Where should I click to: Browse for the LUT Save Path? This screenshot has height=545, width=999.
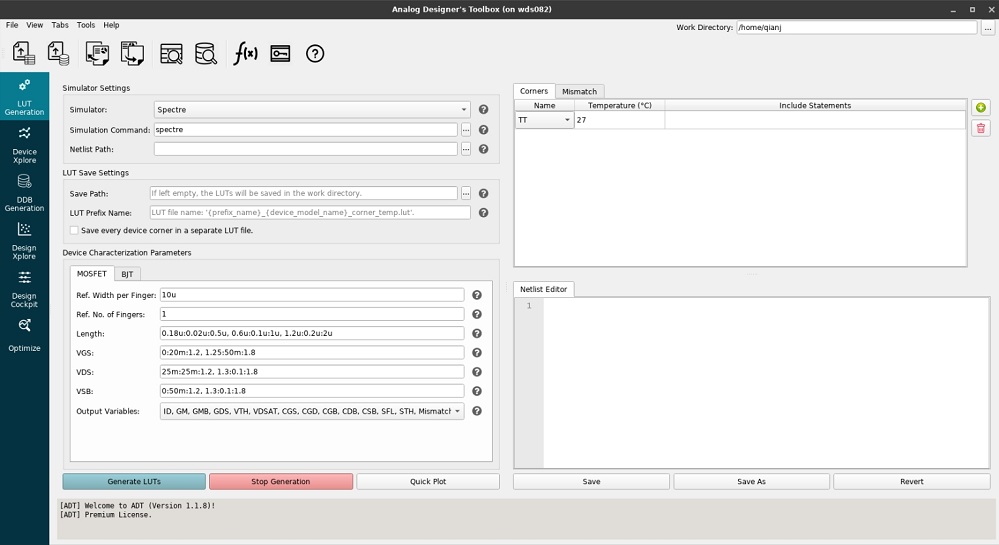(x=465, y=193)
